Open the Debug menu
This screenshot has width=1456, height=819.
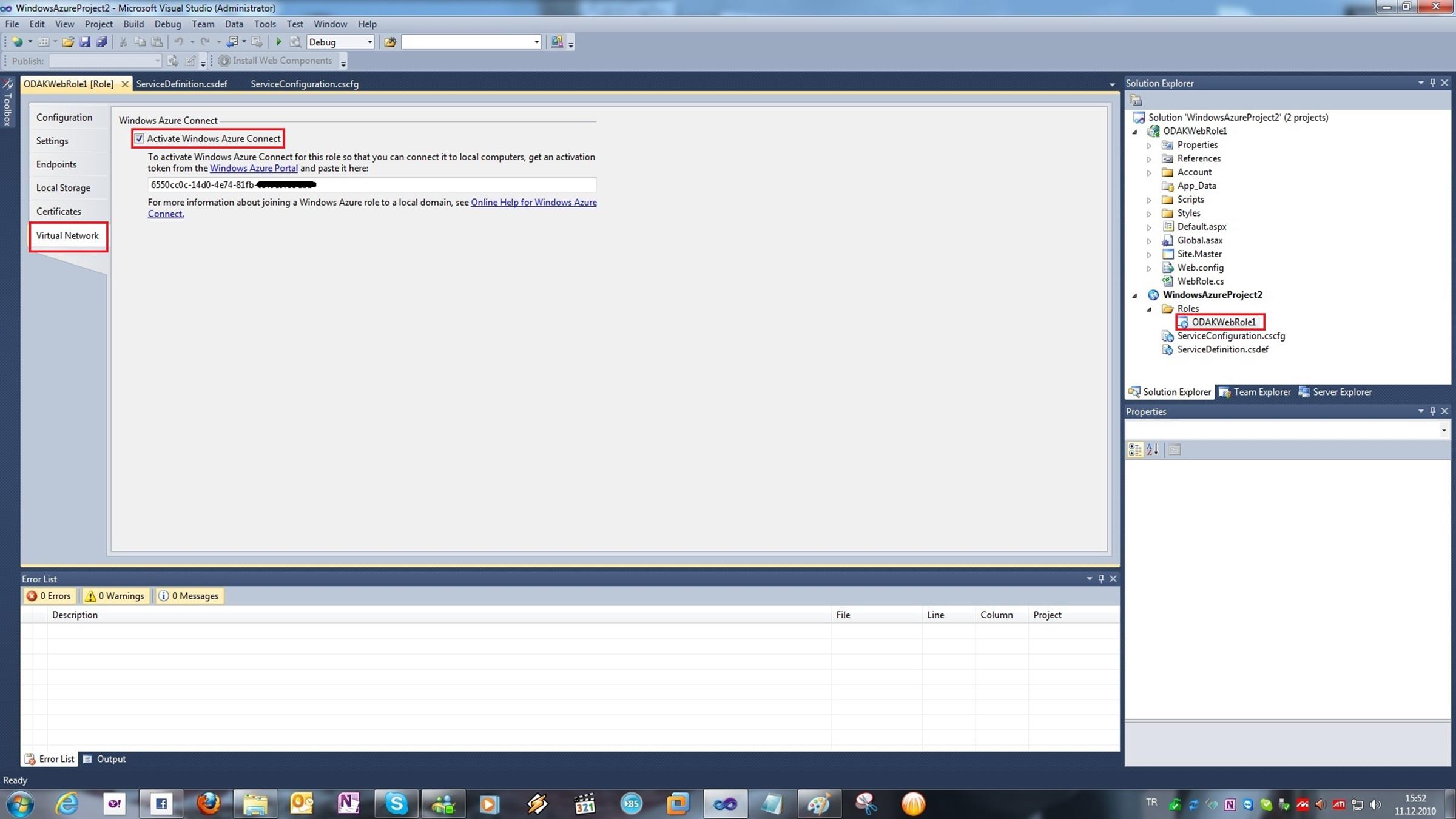pyautogui.click(x=167, y=24)
